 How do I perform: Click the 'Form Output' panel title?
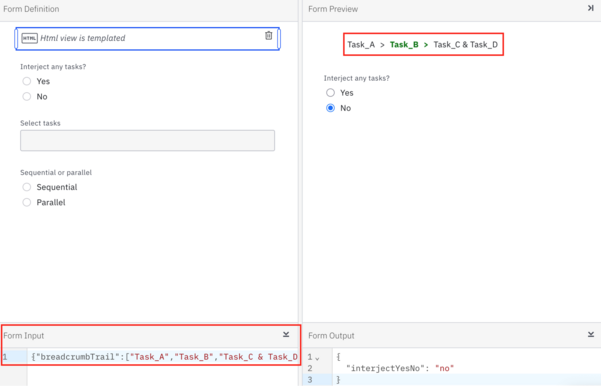point(331,335)
